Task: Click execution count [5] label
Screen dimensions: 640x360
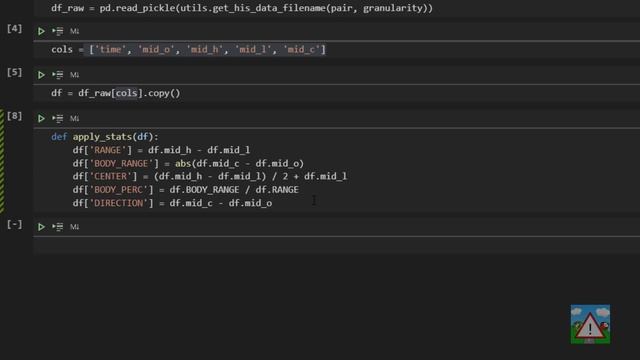Action: click(x=14, y=72)
